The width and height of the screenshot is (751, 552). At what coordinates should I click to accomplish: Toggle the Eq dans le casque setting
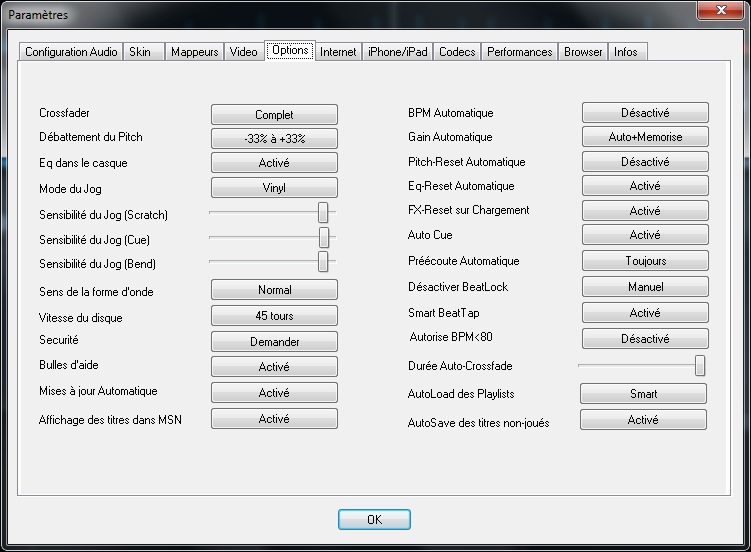(274, 163)
